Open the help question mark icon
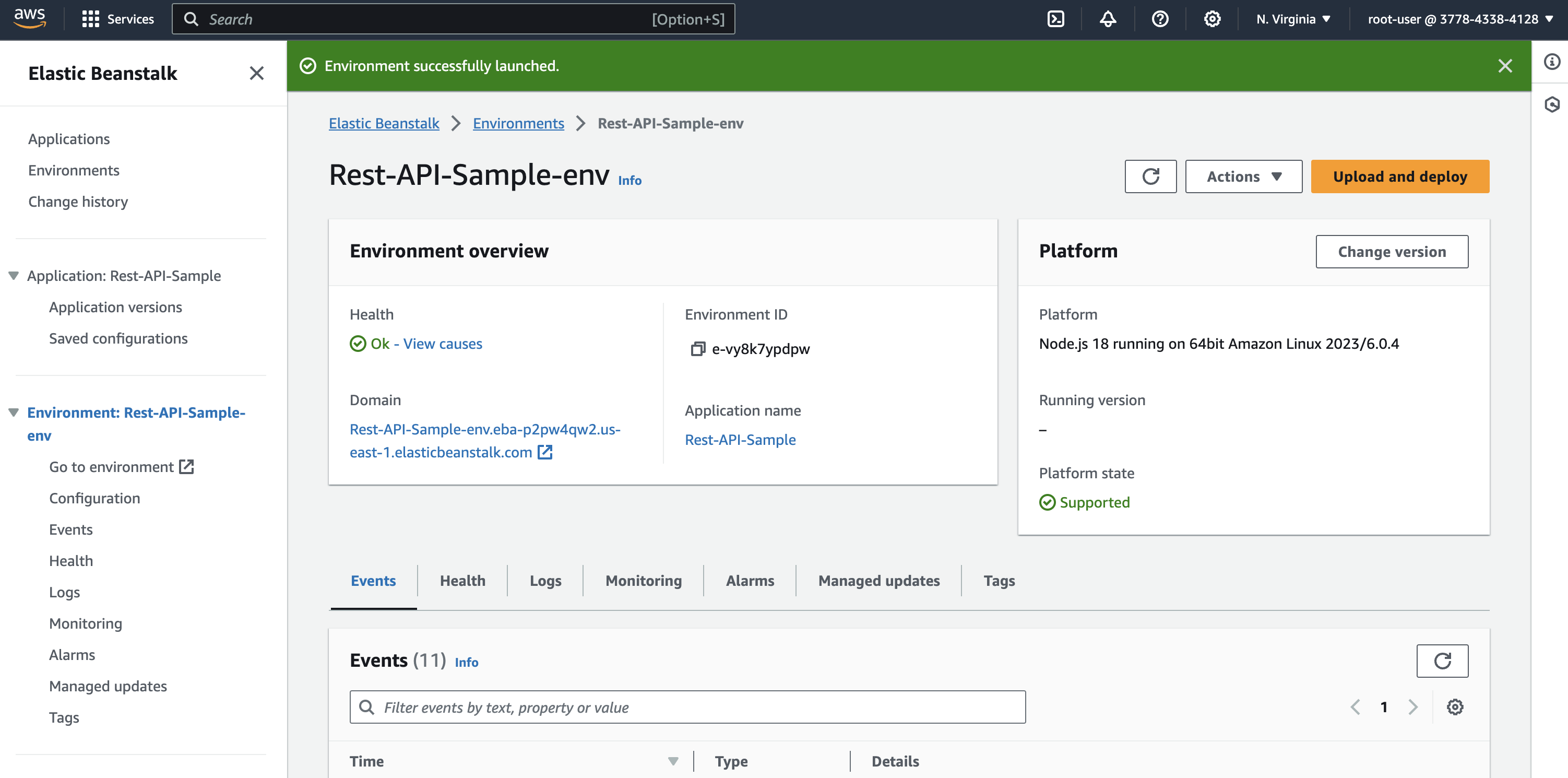Viewport: 1568px width, 778px height. pyautogui.click(x=1160, y=19)
